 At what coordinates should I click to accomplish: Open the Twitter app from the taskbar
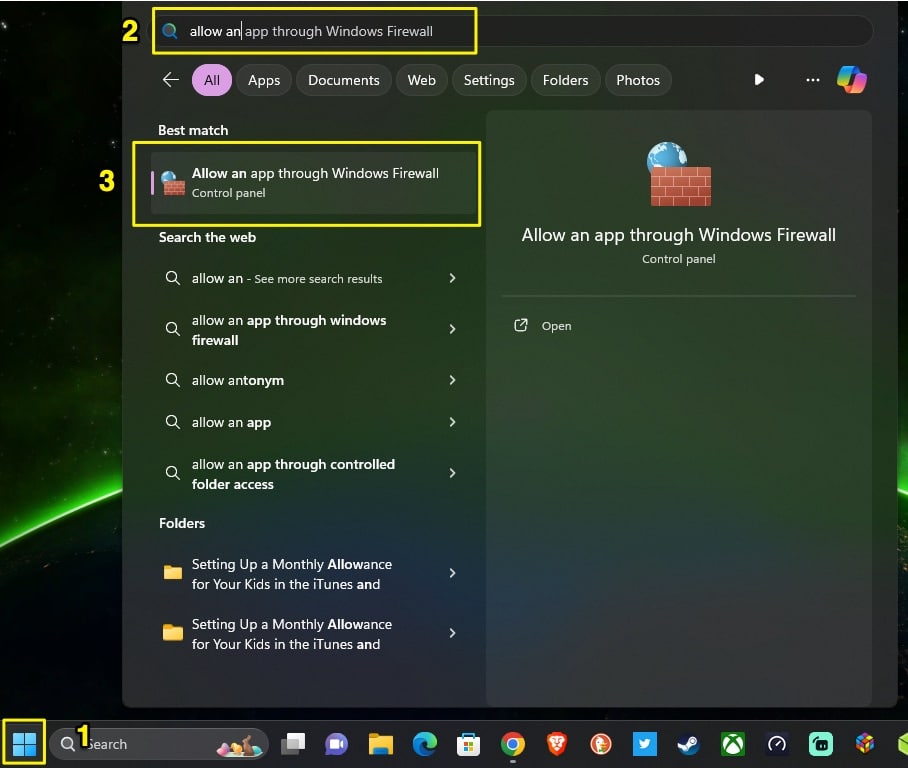click(645, 744)
